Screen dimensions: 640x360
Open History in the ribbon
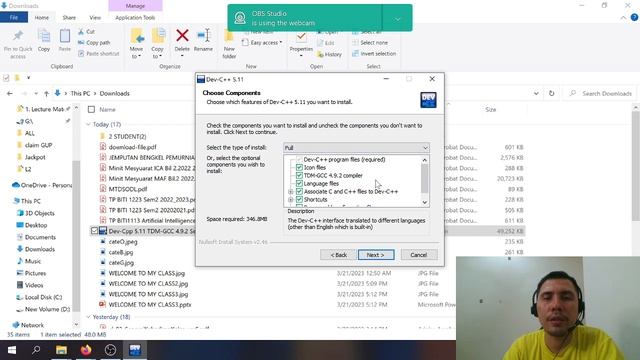329,54
